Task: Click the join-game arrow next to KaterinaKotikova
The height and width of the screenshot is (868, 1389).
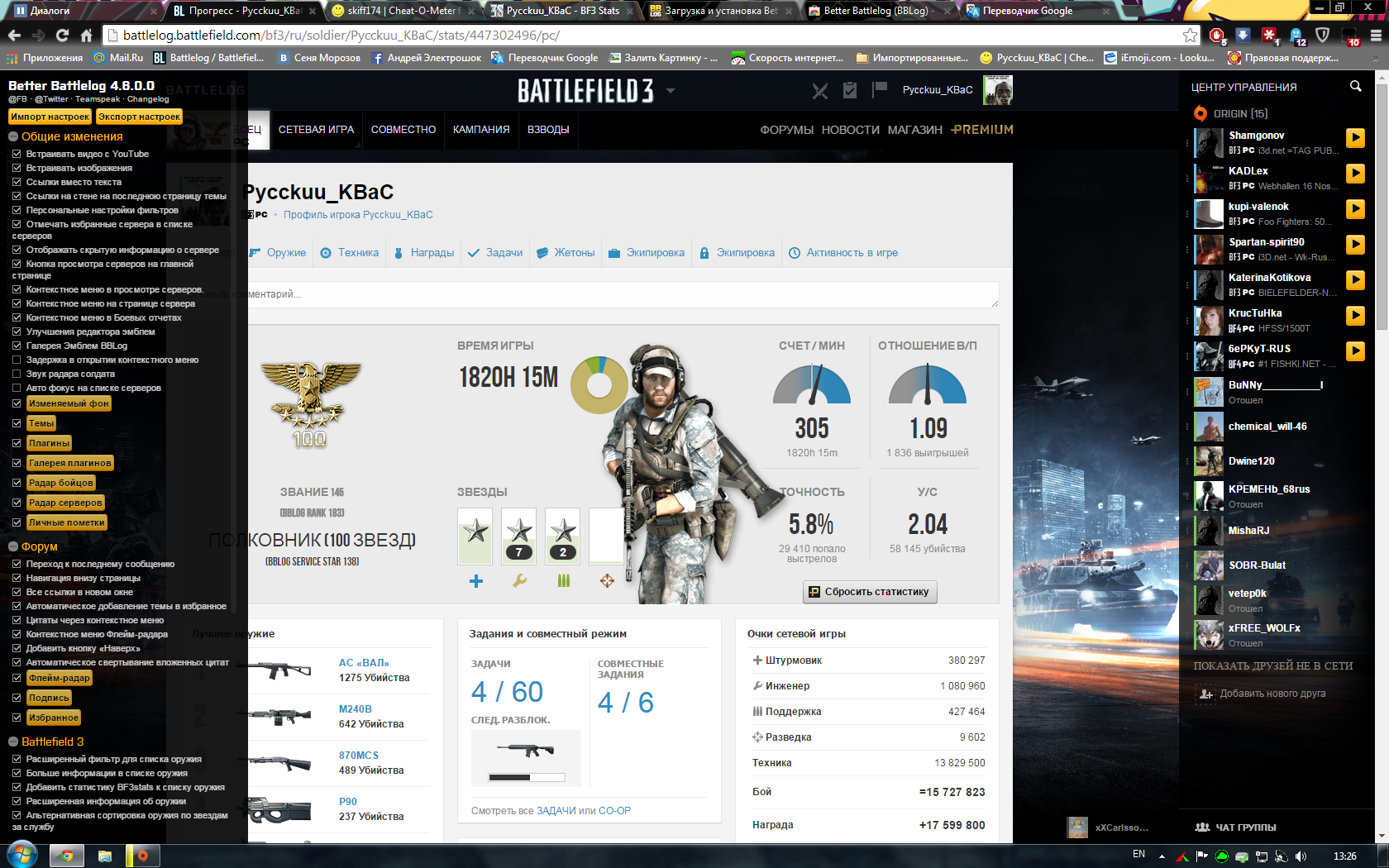Action: click(1355, 280)
